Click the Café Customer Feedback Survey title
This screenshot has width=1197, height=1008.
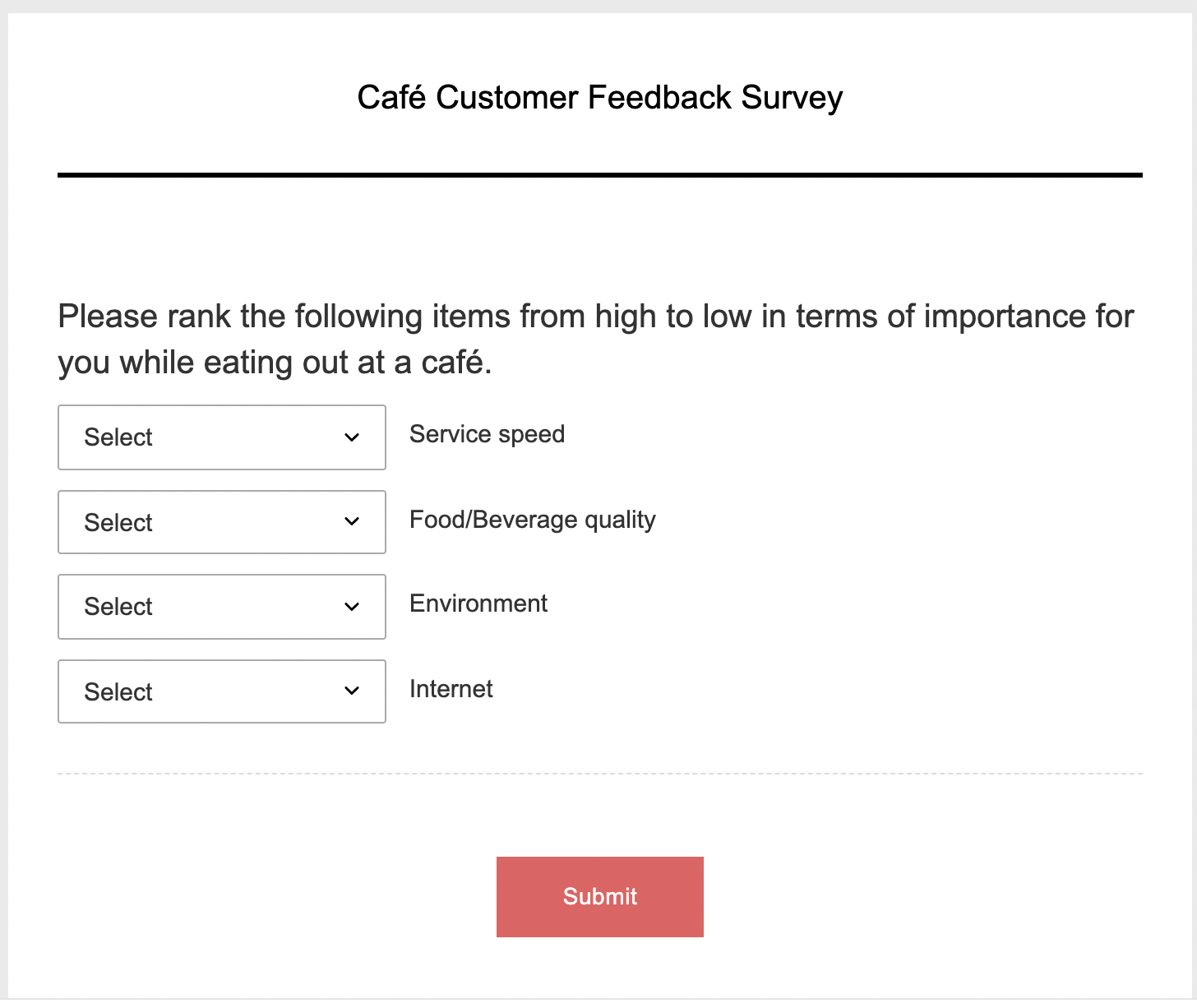(x=599, y=97)
